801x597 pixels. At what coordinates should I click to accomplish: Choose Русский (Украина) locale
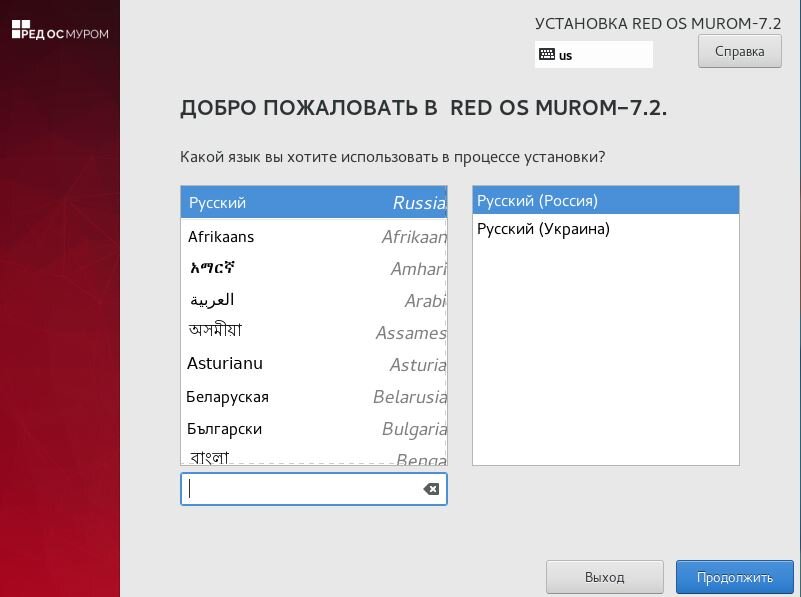[606, 228]
